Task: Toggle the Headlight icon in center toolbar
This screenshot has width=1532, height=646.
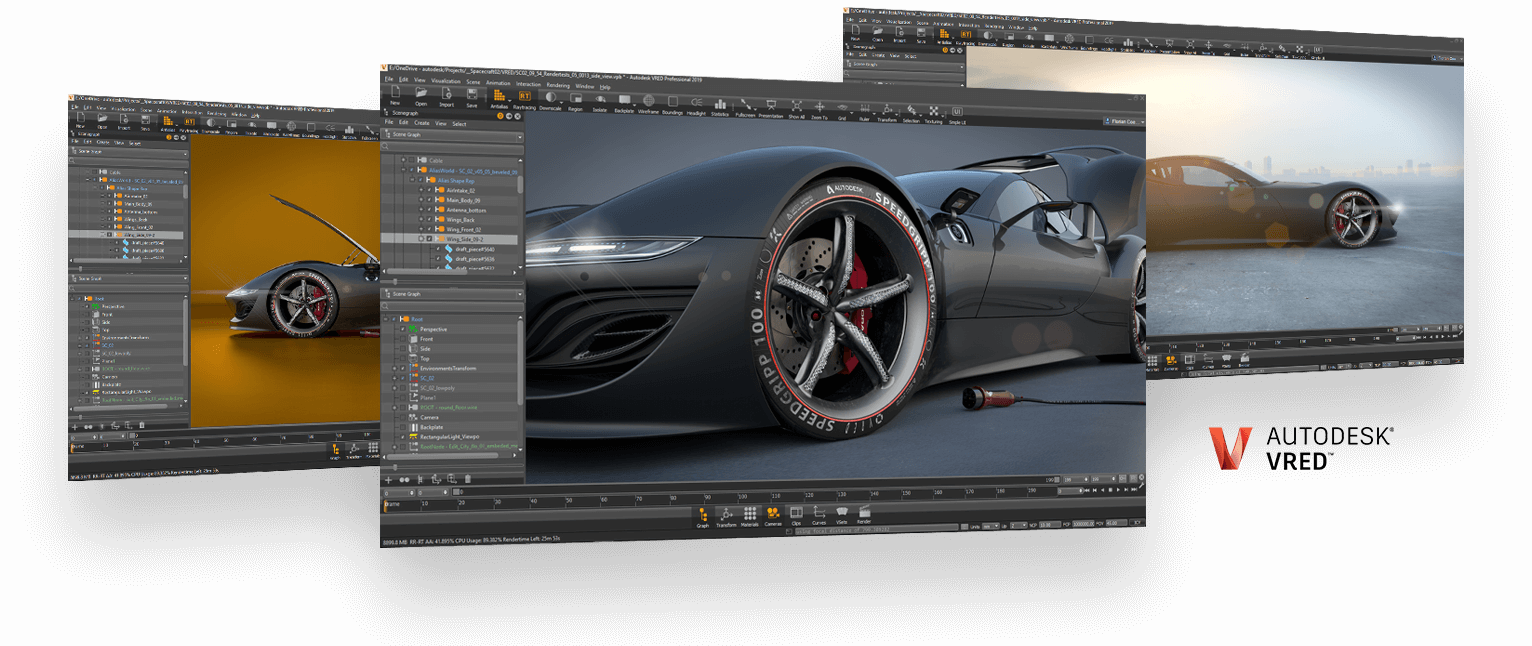Action: [x=697, y=103]
